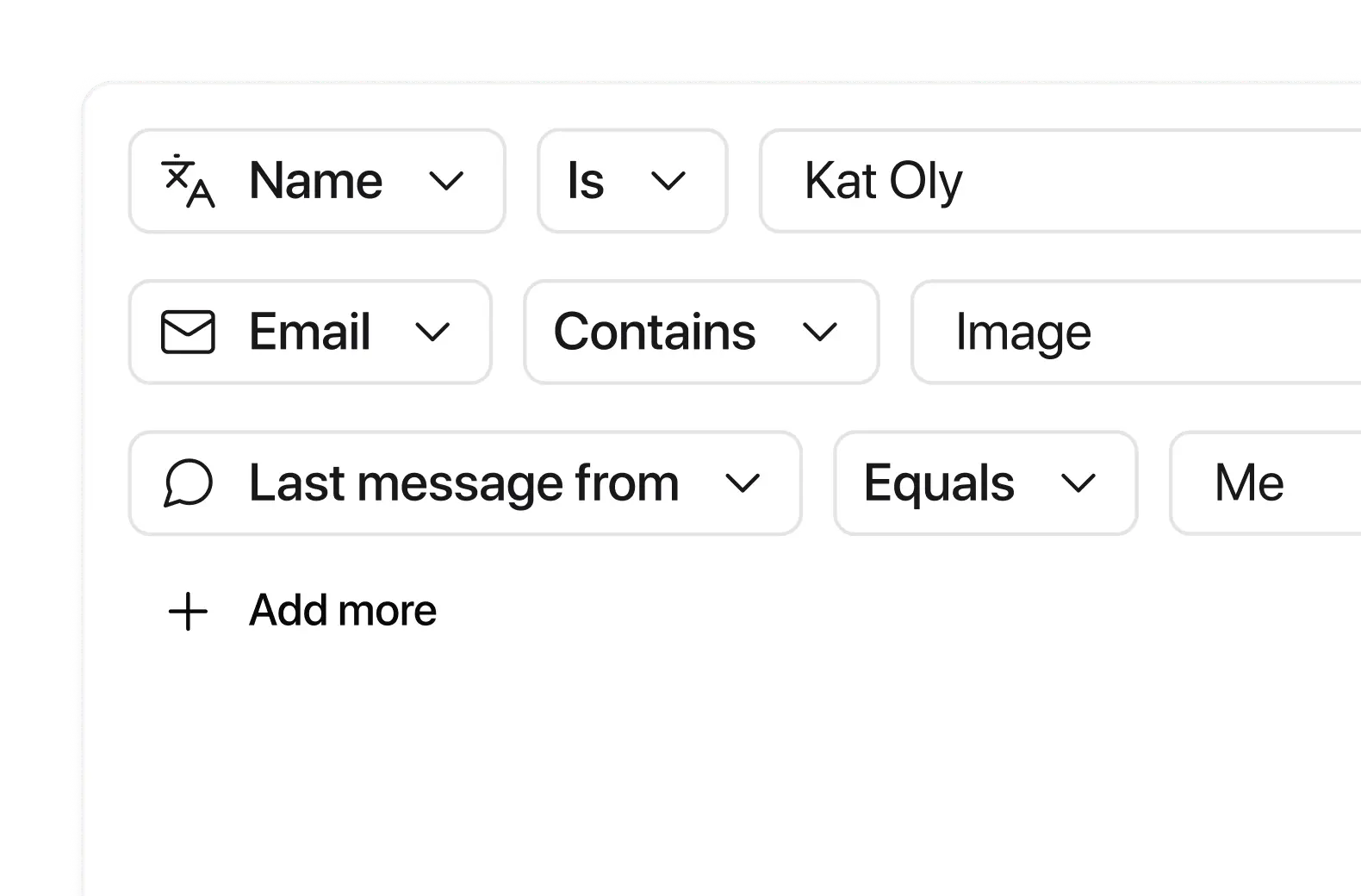Expand the Last message from chevron
This screenshot has height=896, width=1361.
(x=743, y=483)
